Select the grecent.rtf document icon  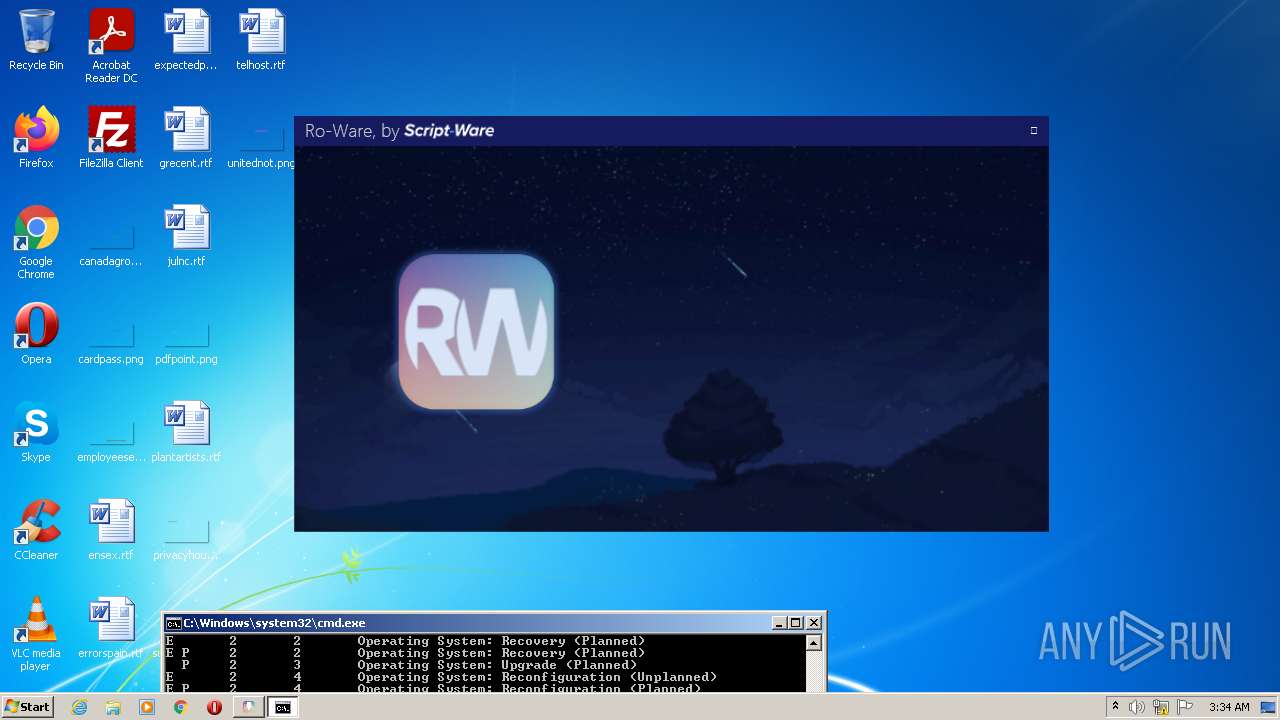tap(186, 138)
